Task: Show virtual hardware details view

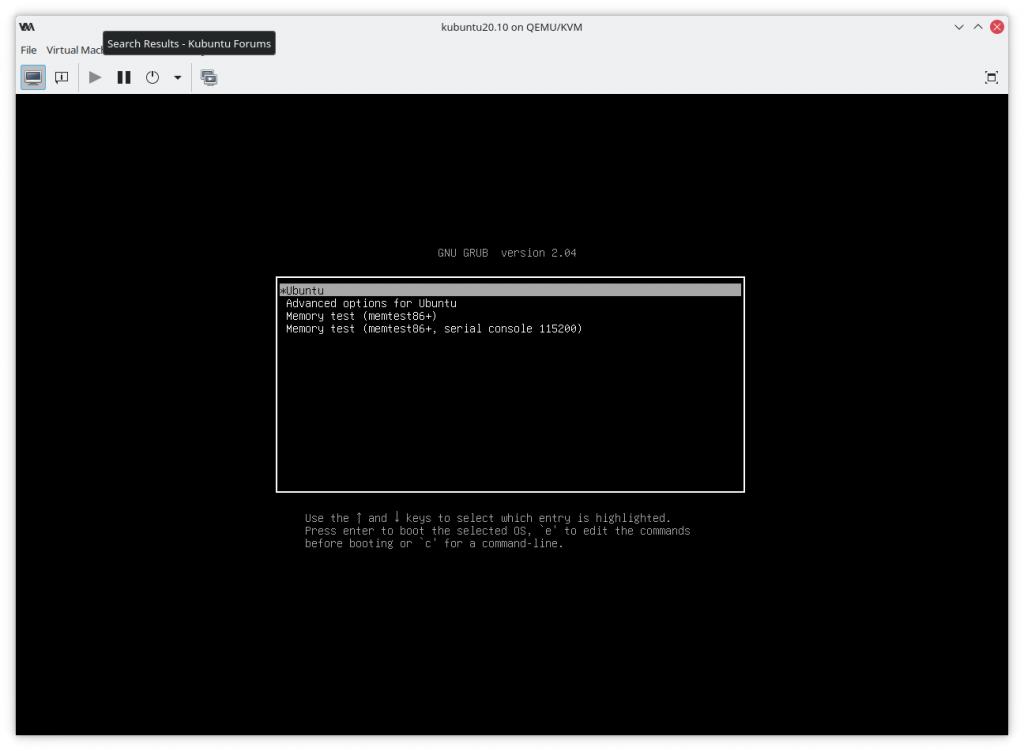Action: coord(61,76)
